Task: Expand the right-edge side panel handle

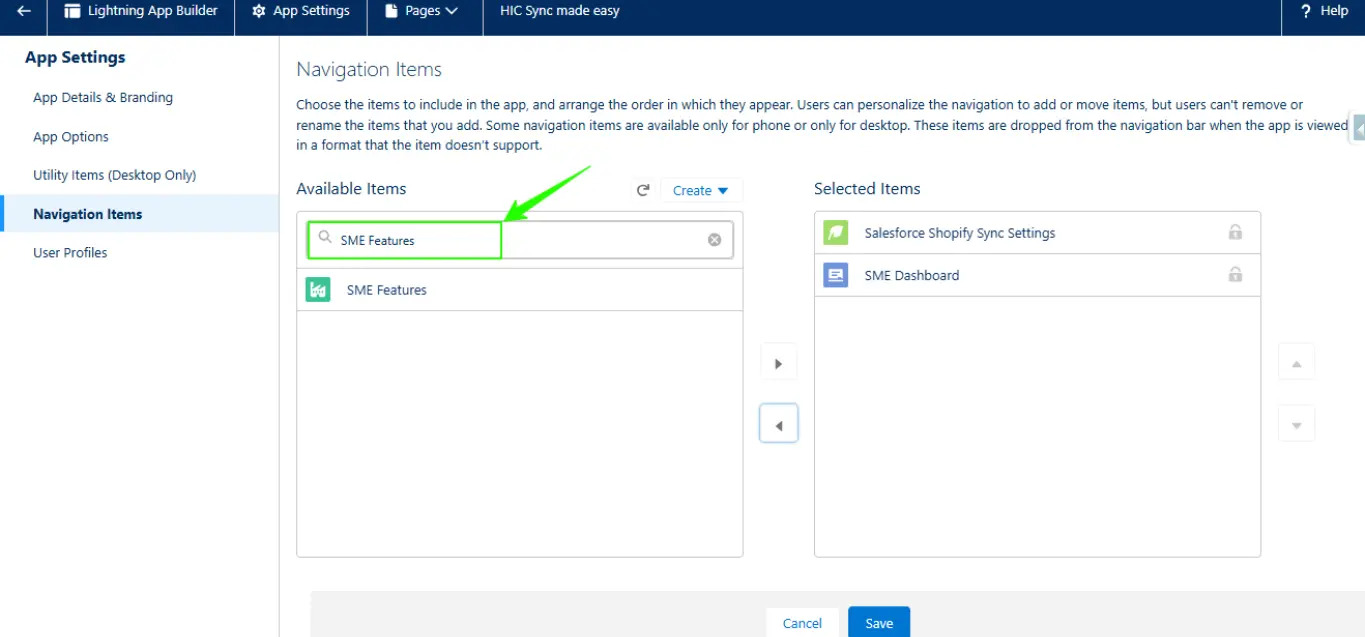Action: click(1358, 128)
